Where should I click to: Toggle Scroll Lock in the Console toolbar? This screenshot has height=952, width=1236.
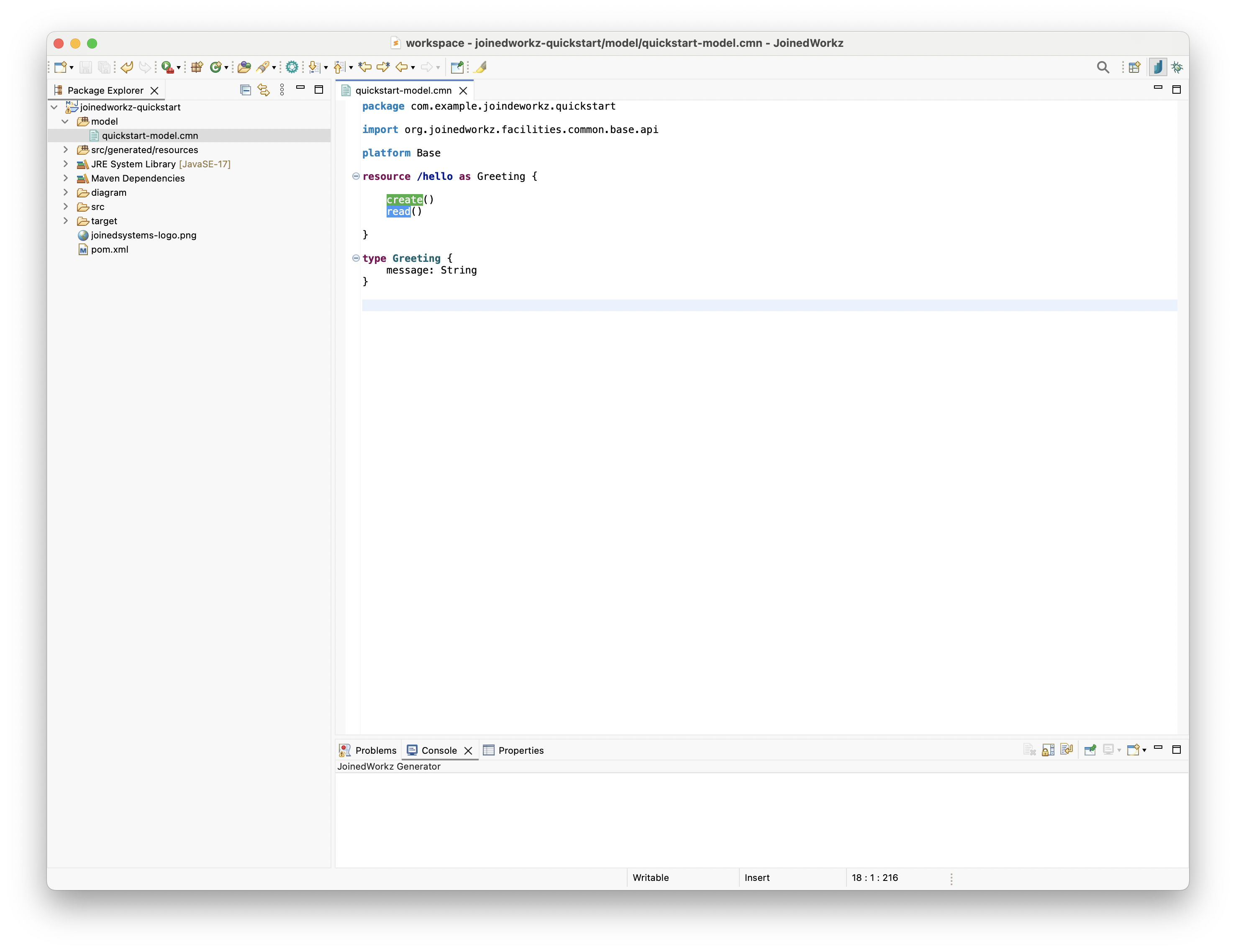1048,750
